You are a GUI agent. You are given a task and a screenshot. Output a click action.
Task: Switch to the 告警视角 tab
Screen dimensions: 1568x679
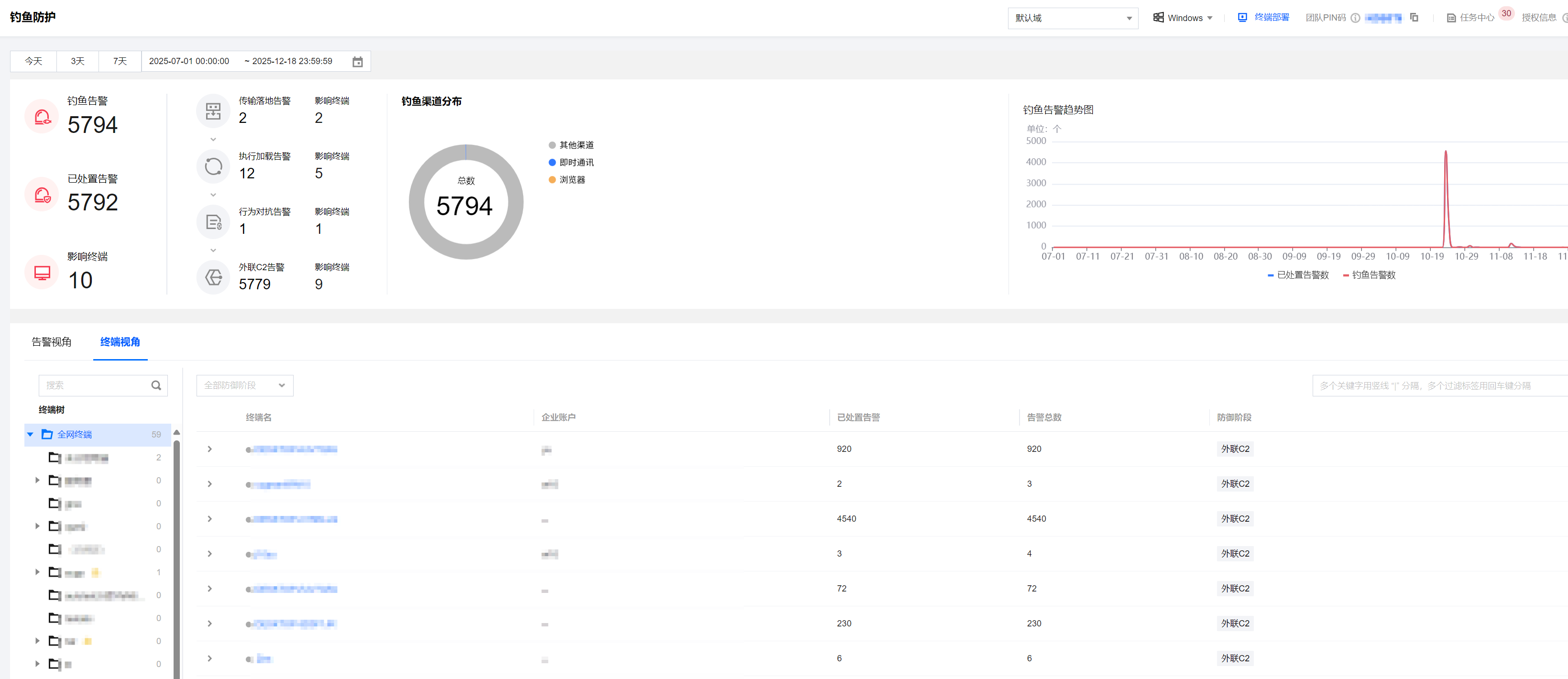(x=52, y=342)
